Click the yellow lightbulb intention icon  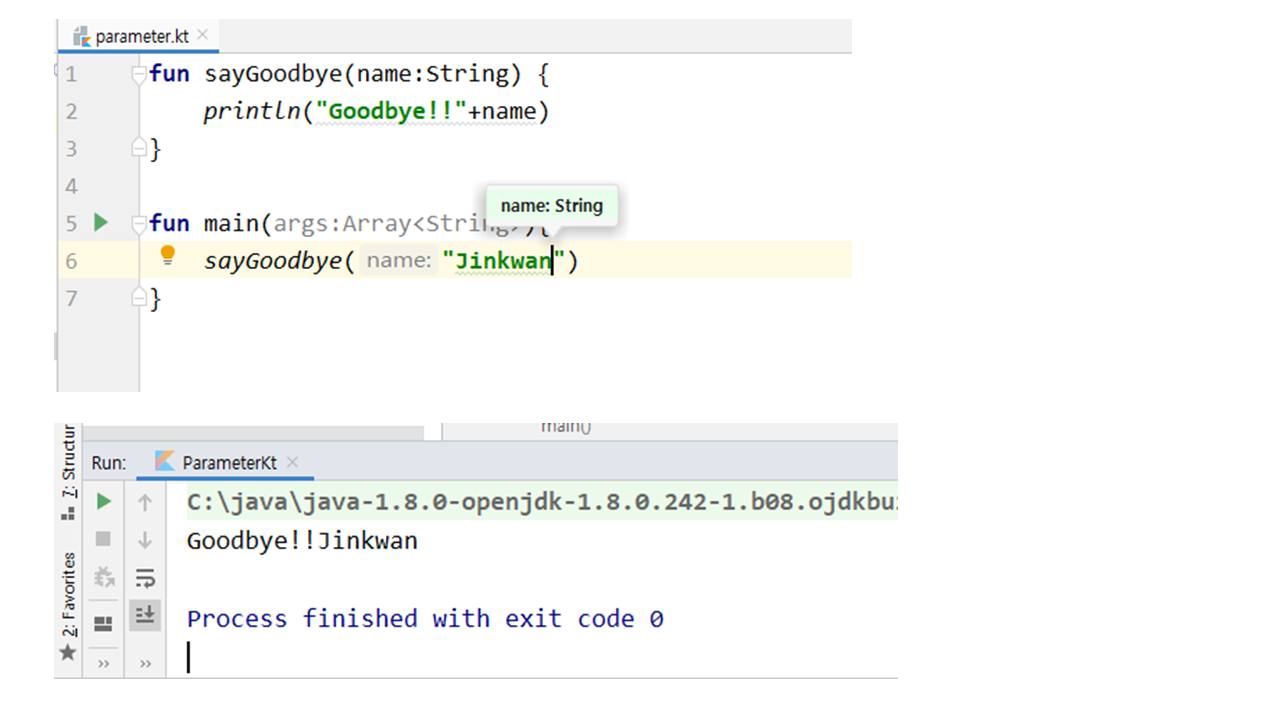(x=168, y=256)
